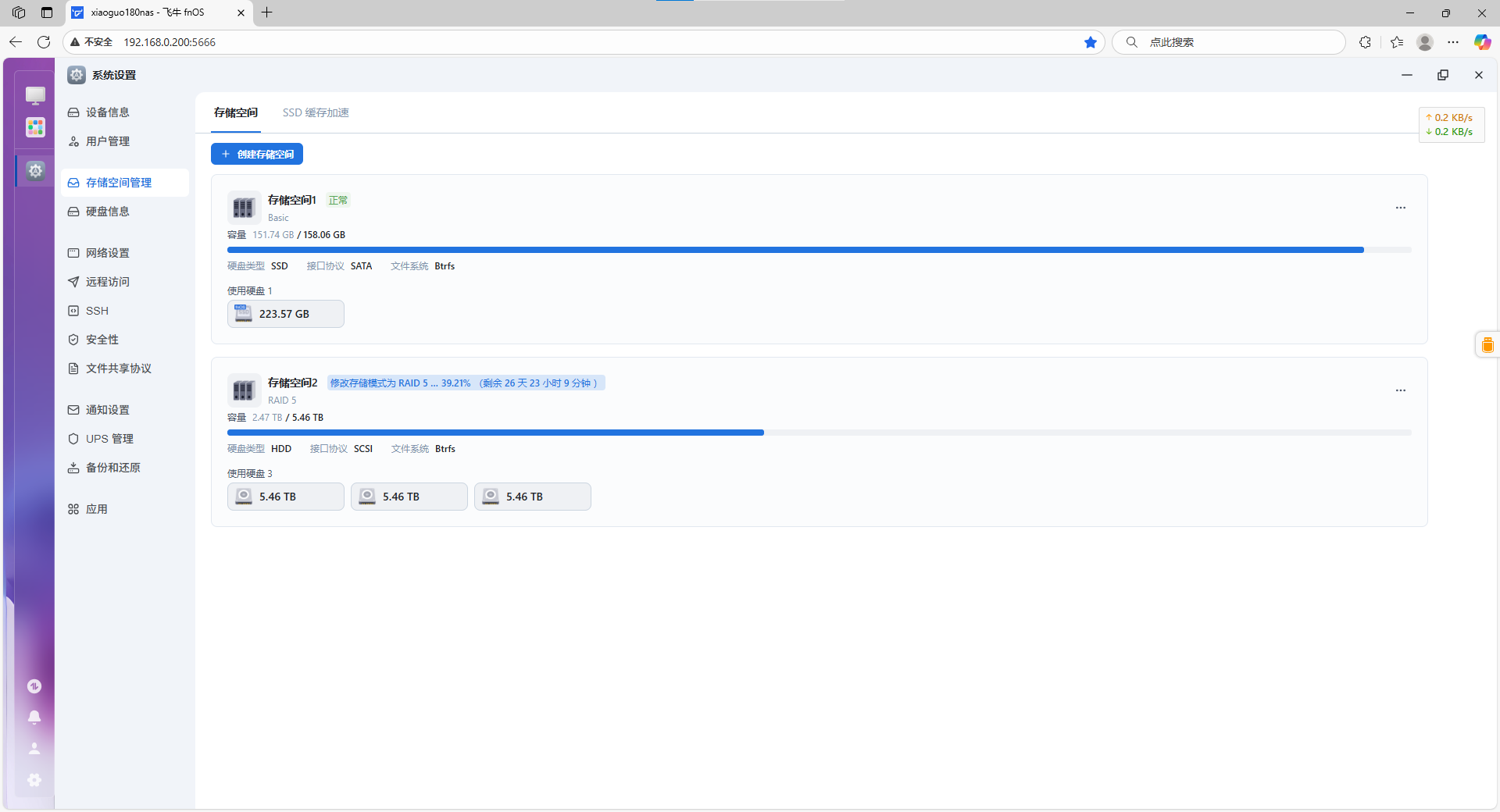The image size is (1500, 812).
Task: Click the network speed indicator widget
Action: [1452, 125]
